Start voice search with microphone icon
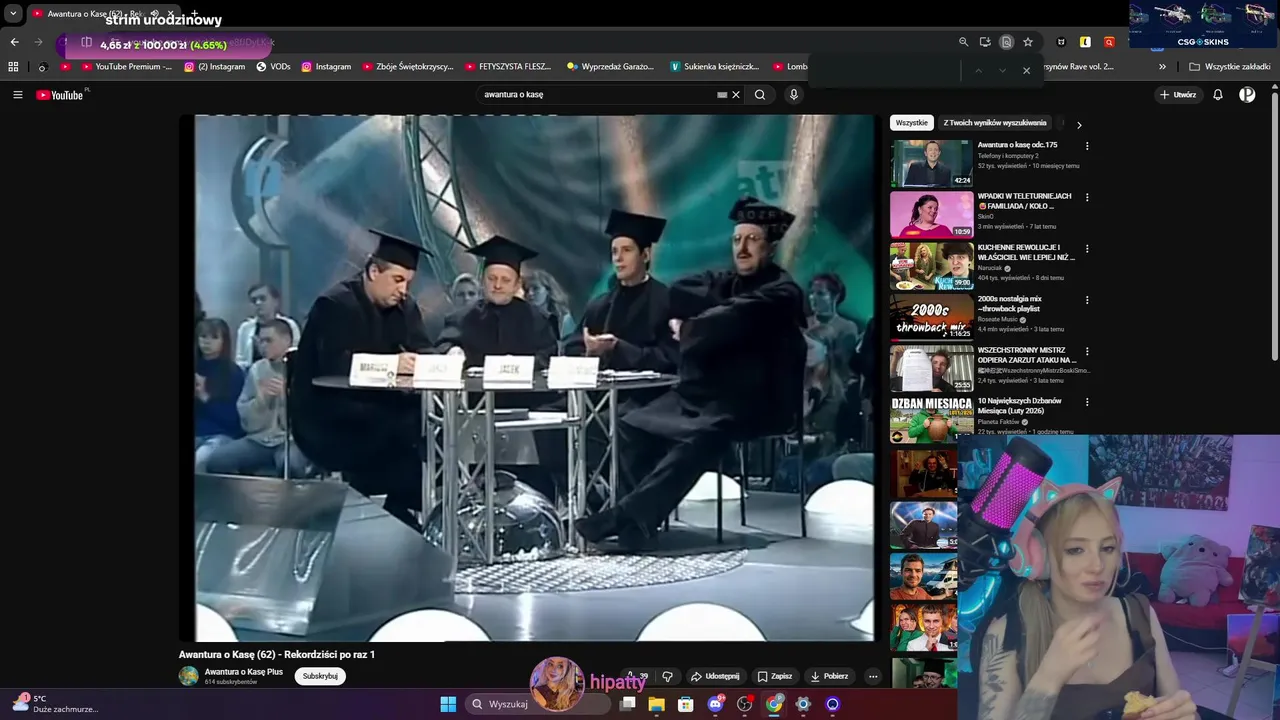The width and height of the screenshot is (1280, 720). coord(794,95)
